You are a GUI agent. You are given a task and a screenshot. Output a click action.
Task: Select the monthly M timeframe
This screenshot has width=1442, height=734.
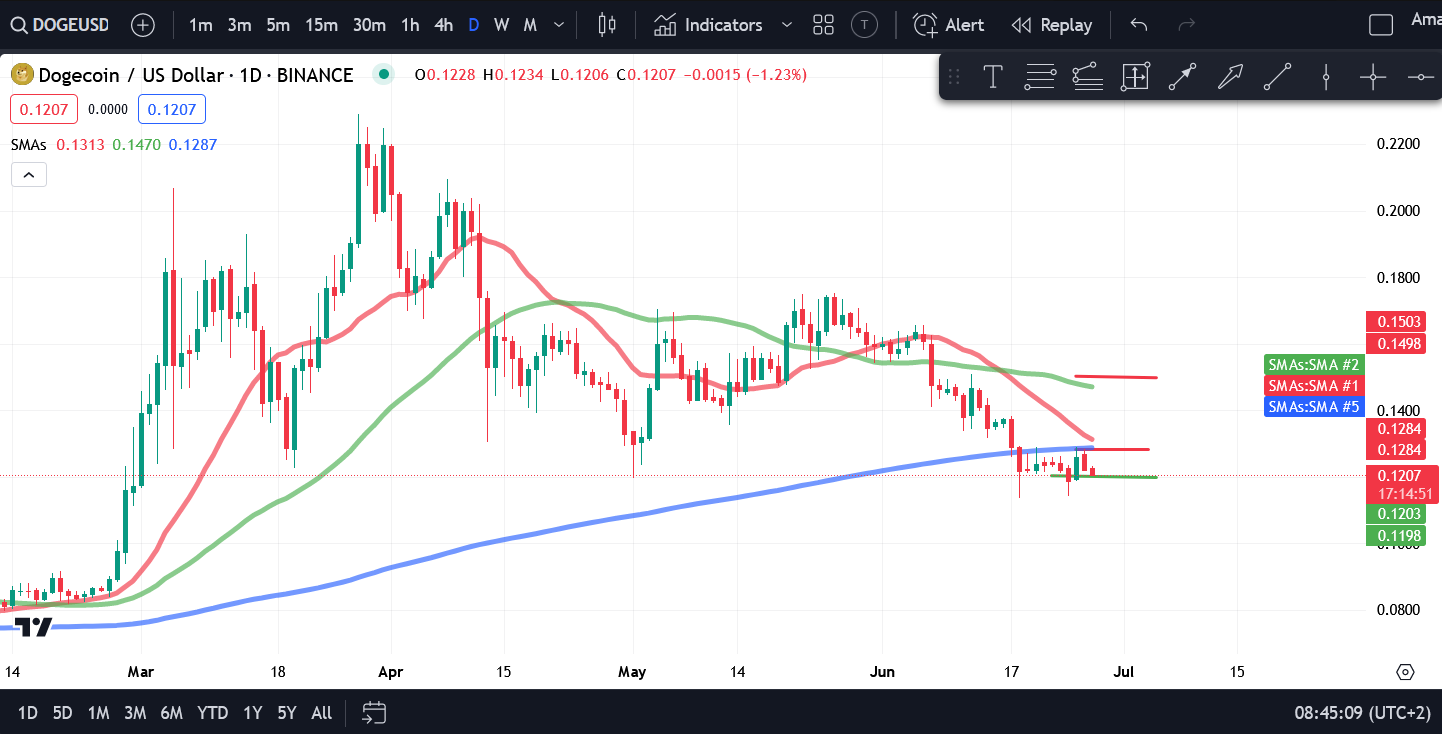[x=530, y=25]
